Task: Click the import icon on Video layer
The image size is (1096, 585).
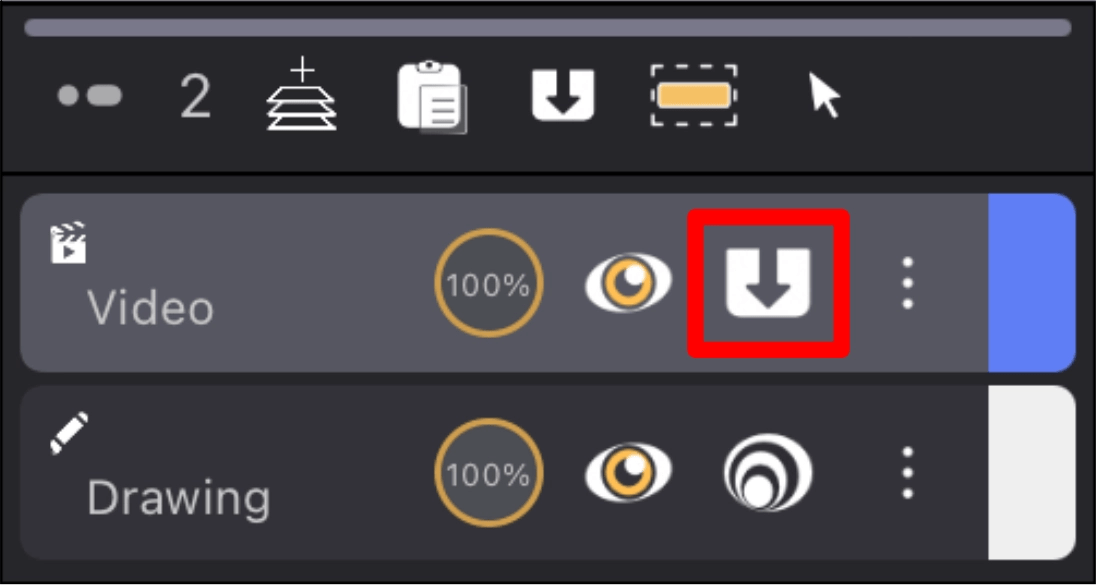Action: coord(768,283)
